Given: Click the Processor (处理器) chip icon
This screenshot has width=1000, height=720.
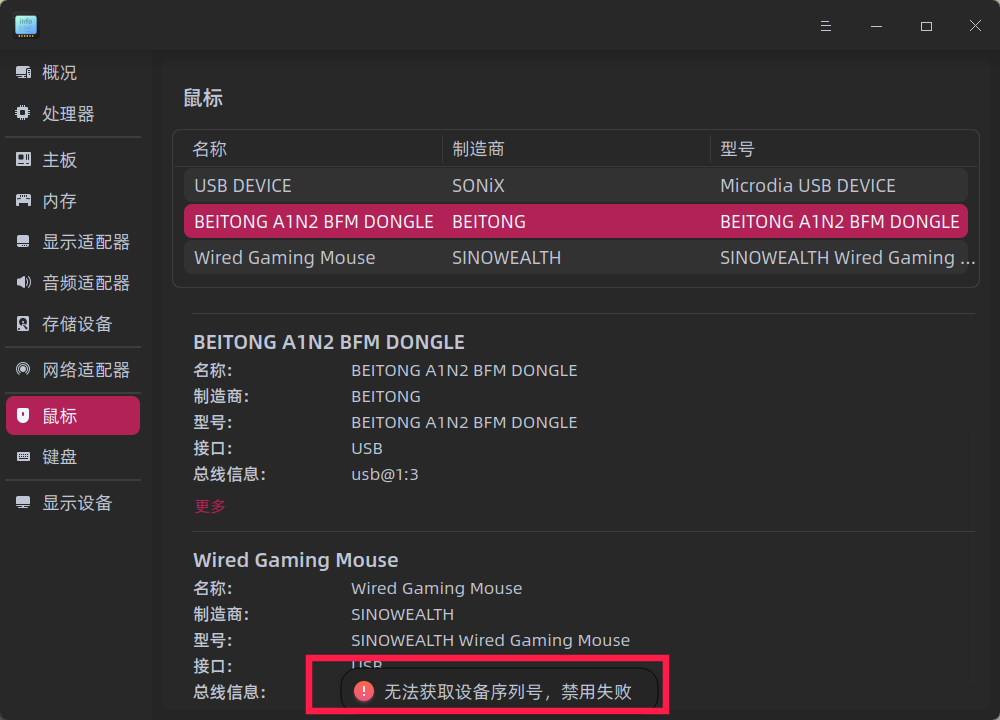Looking at the screenshot, I should (23, 114).
